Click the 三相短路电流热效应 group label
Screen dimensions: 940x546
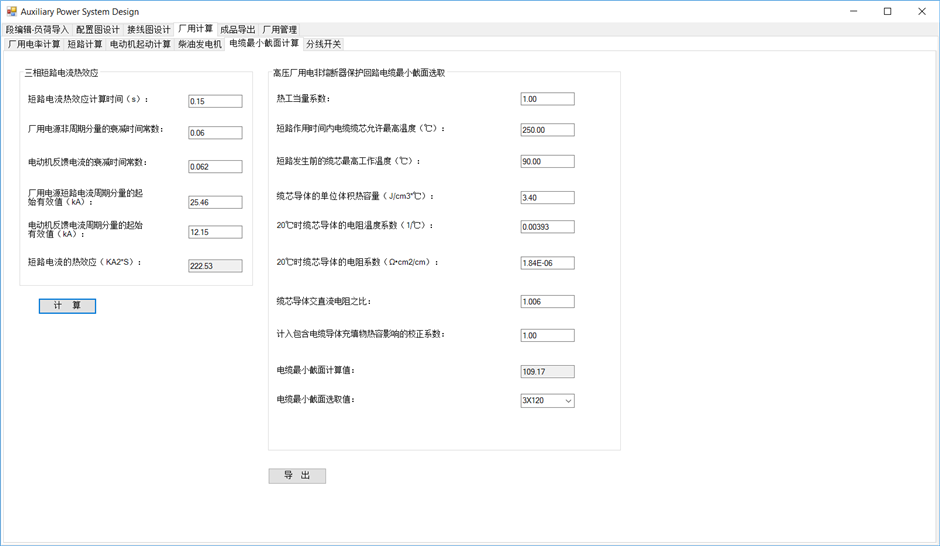tap(61, 73)
